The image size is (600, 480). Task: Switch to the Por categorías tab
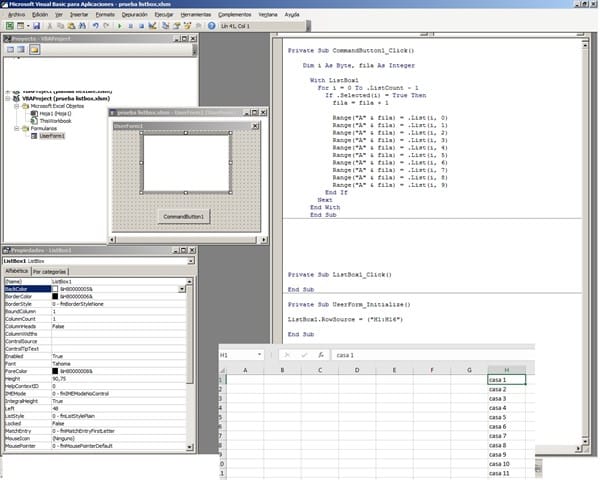point(49,271)
